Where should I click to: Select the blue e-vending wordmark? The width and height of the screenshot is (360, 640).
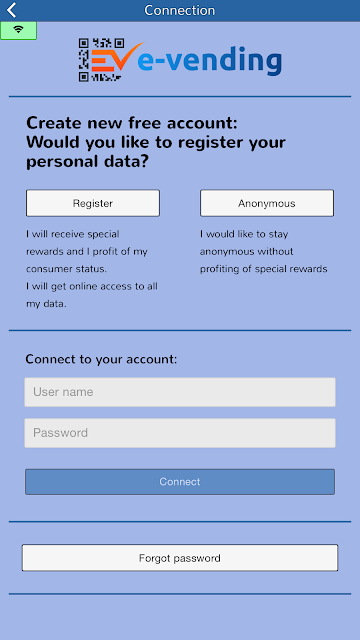click(x=209, y=61)
